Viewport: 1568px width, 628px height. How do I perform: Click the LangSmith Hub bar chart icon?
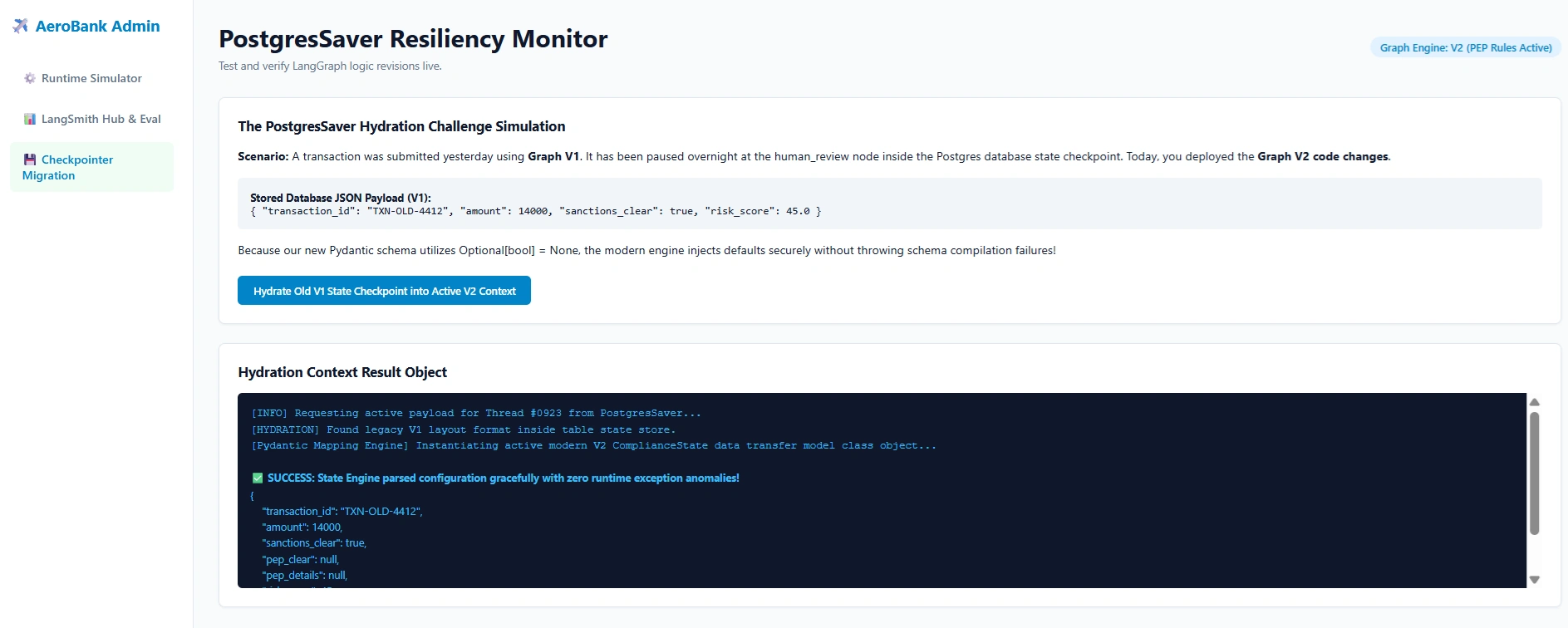pyautogui.click(x=30, y=119)
